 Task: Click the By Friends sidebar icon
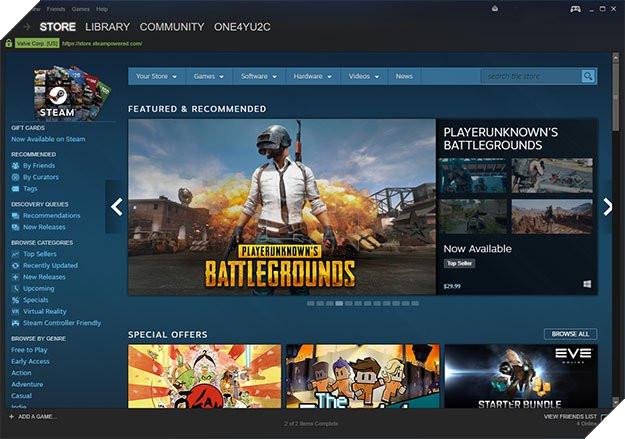click(x=16, y=165)
